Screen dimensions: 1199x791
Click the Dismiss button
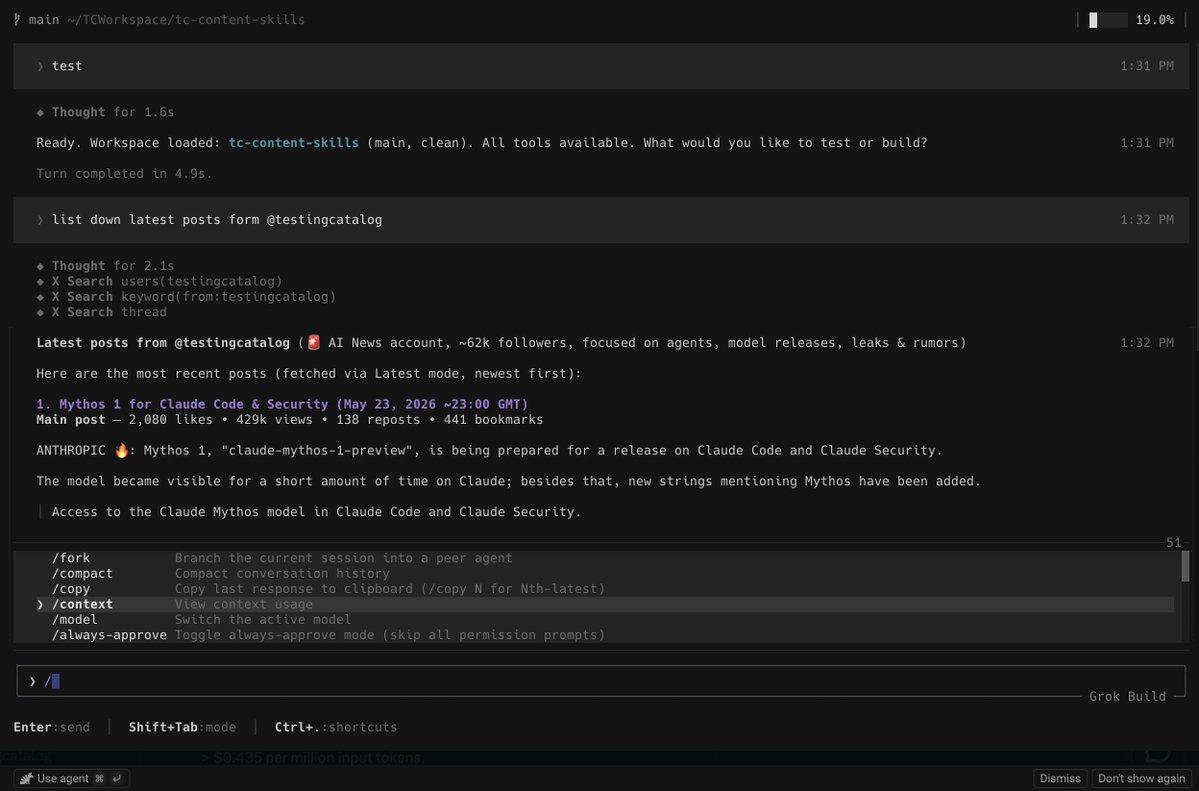coord(1060,778)
